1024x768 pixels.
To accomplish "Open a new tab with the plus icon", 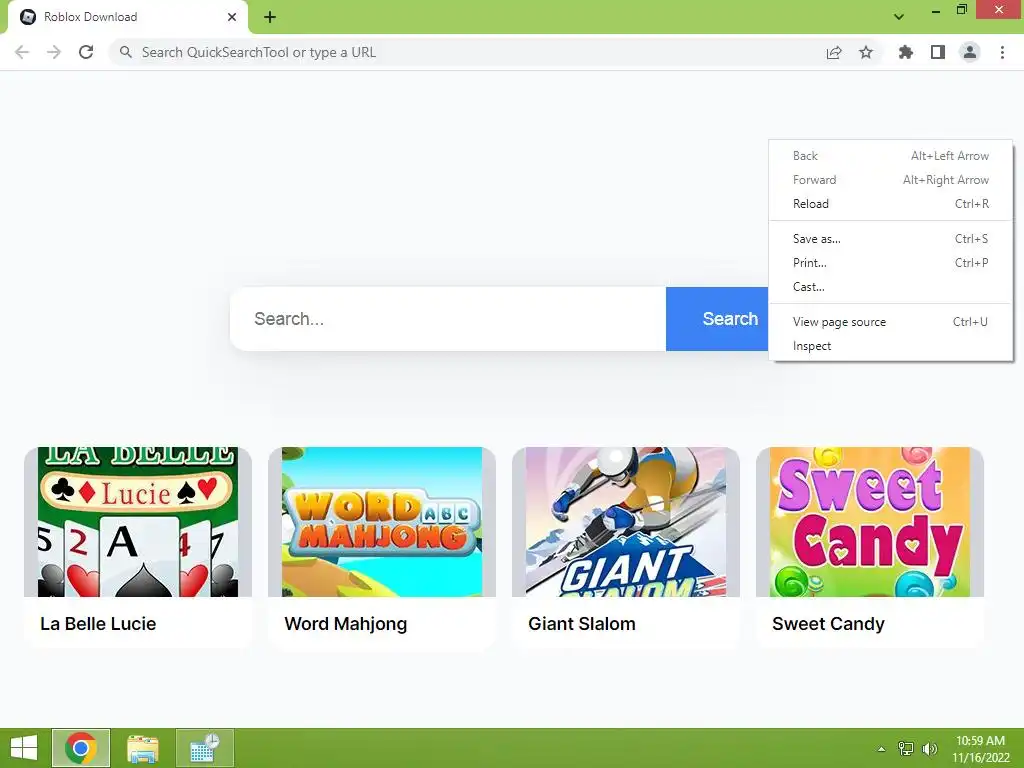I will (270, 17).
